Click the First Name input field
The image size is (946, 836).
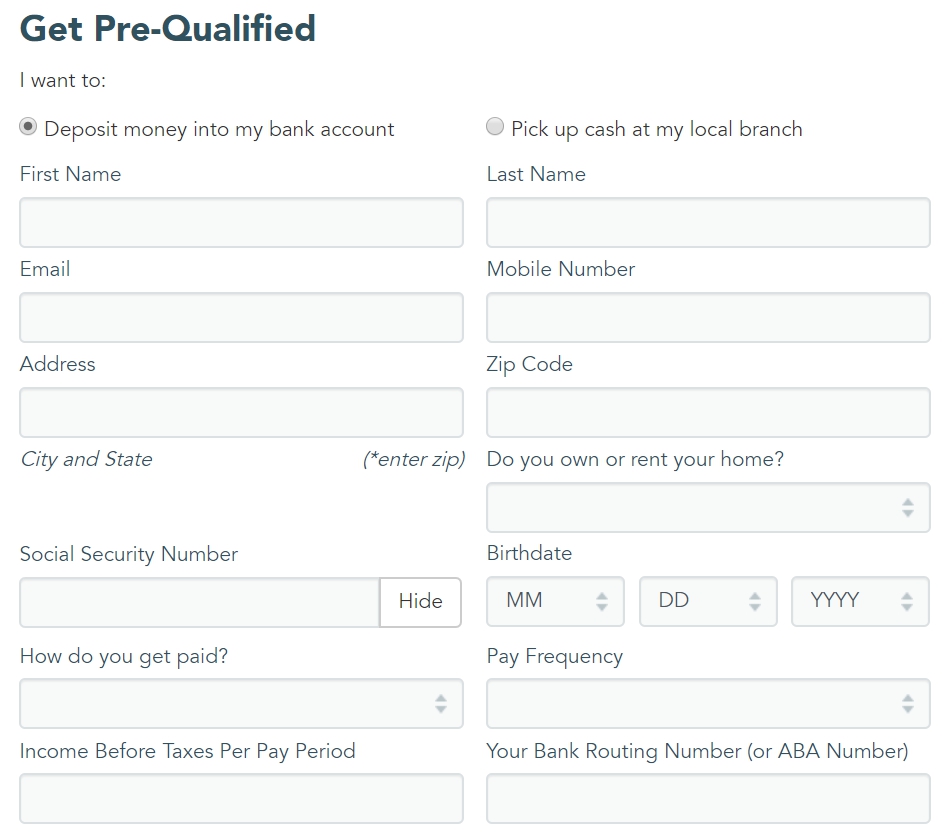241,222
